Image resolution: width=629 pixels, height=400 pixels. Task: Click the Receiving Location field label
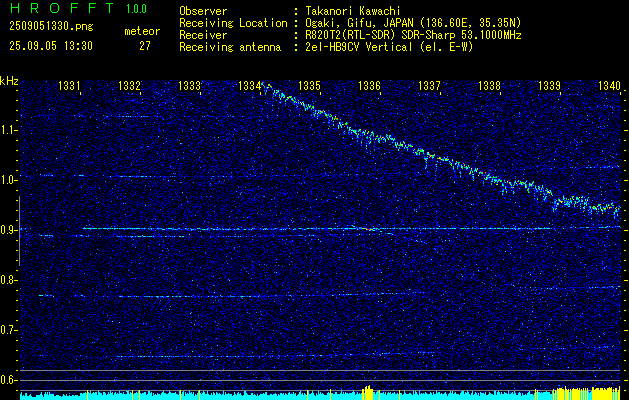pyautogui.click(x=233, y=23)
